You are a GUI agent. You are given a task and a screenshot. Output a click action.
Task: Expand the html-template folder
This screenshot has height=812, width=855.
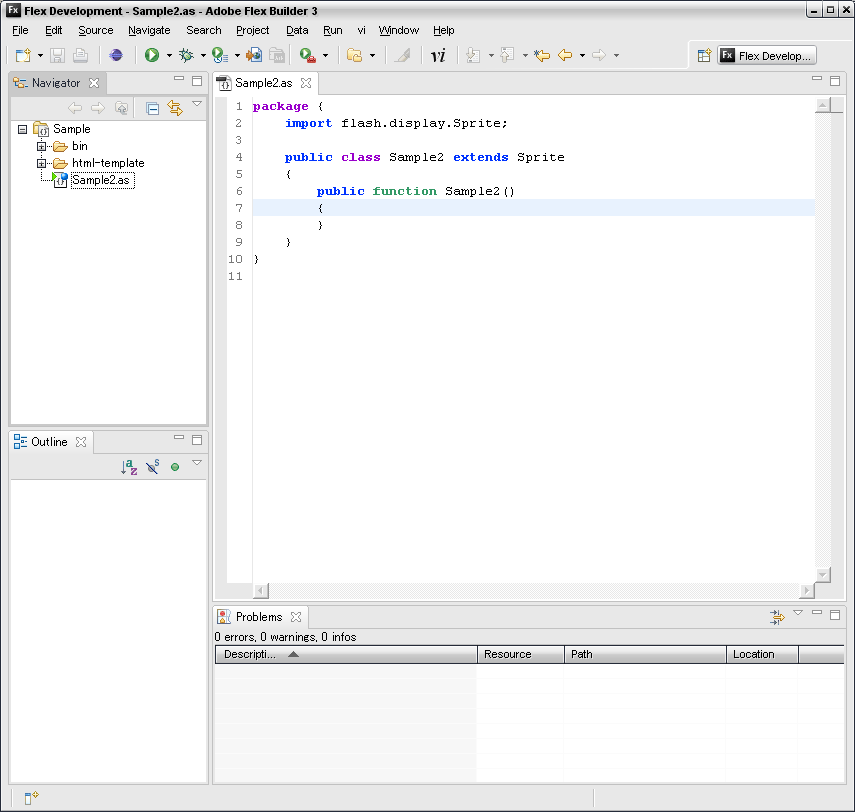point(42,163)
